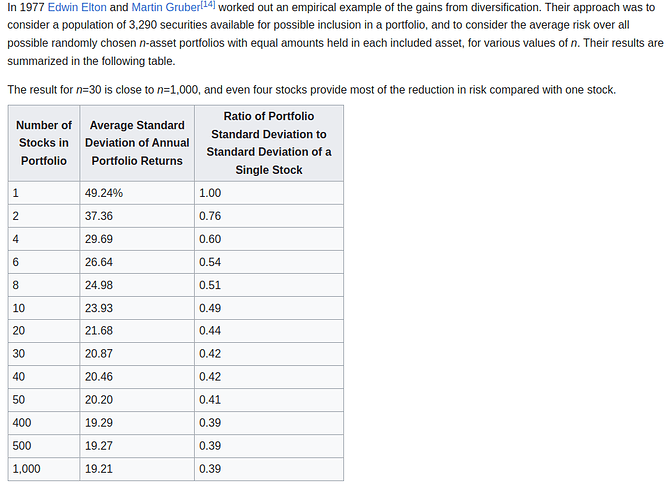Image resolution: width=670 pixels, height=500 pixels.
Task: Open the Martin Gruber link
Action: point(165,7)
